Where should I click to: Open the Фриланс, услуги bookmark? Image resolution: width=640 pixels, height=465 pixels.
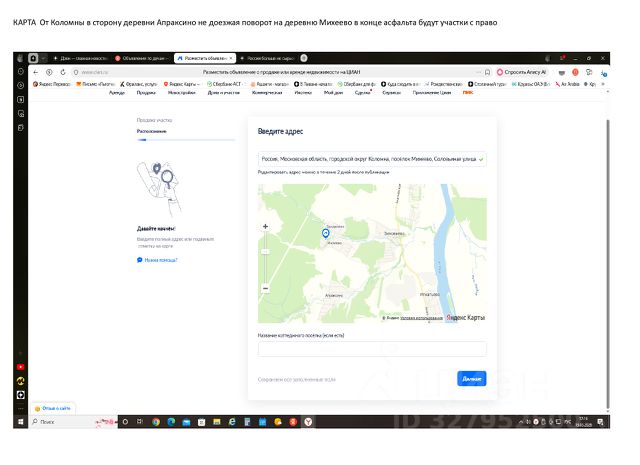click(138, 84)
